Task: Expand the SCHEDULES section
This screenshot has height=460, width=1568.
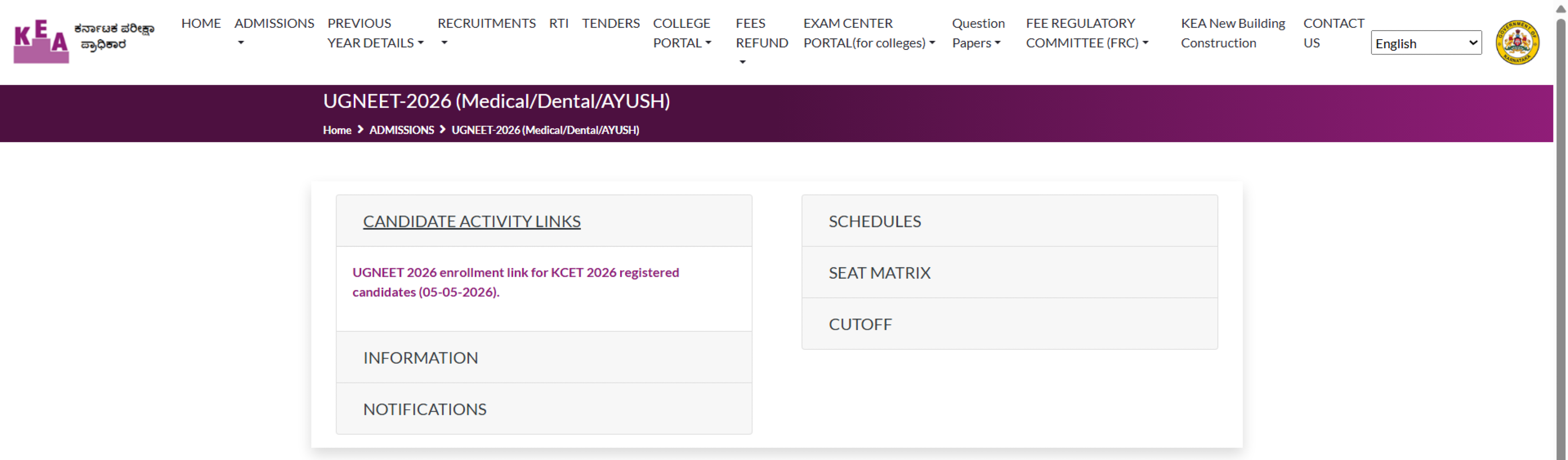Action: pos(1009,221)
